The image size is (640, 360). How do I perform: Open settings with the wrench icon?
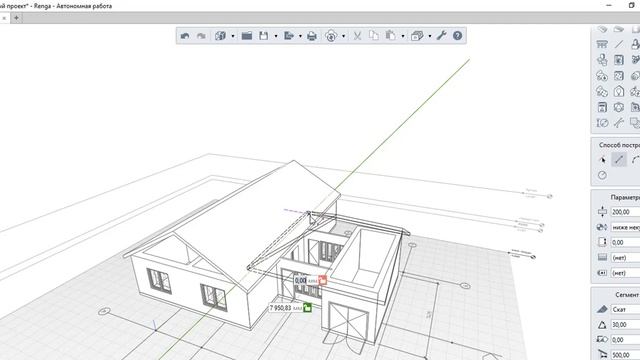coord(441,36)
